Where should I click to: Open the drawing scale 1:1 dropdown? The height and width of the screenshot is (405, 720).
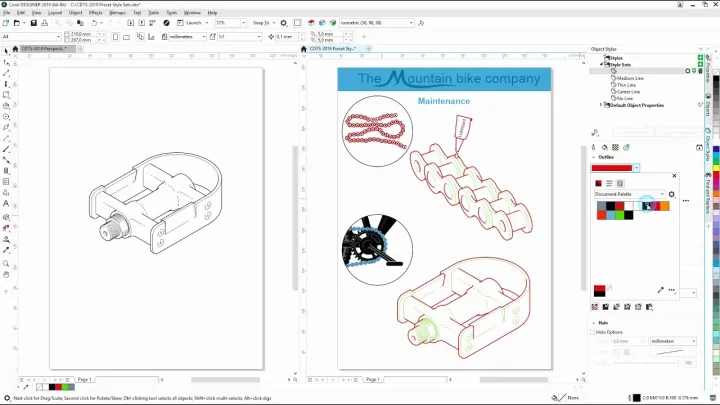(x=259, y=37)
